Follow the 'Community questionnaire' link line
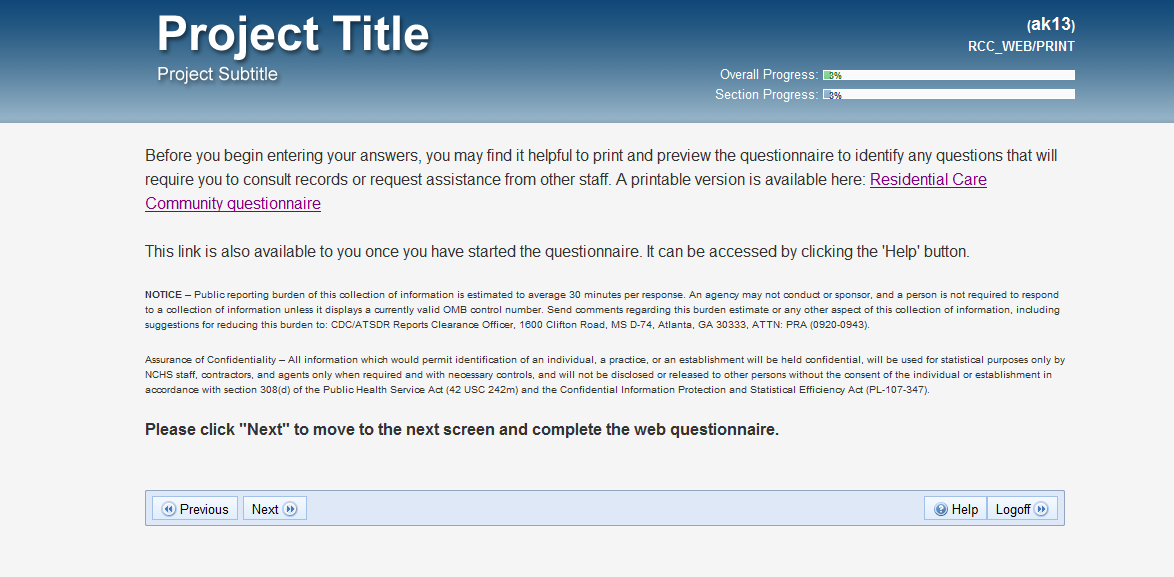This screenshot has height=577, width=1174. [233, 204]
